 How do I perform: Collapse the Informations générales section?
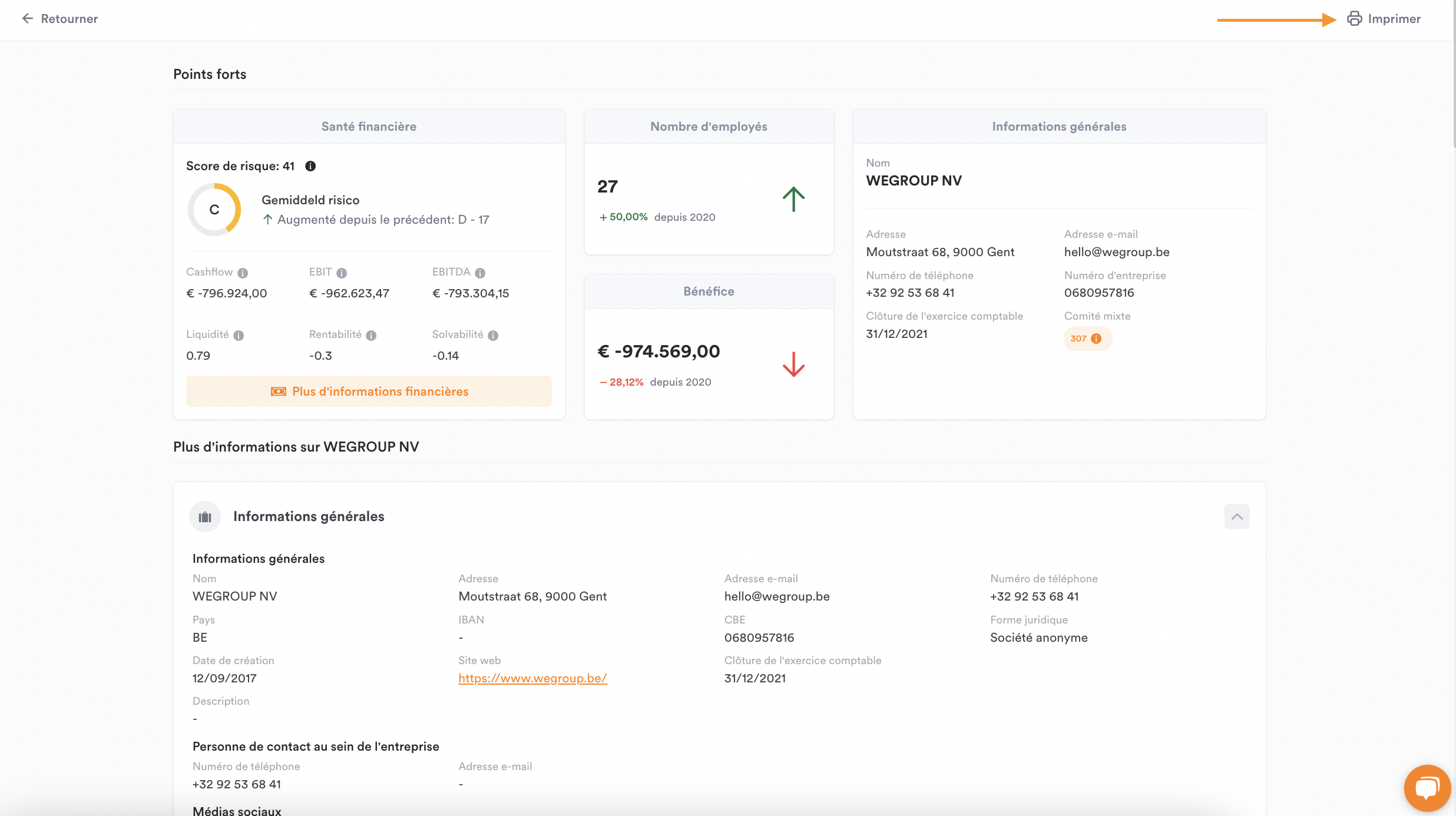click(x=1237, y=516)
